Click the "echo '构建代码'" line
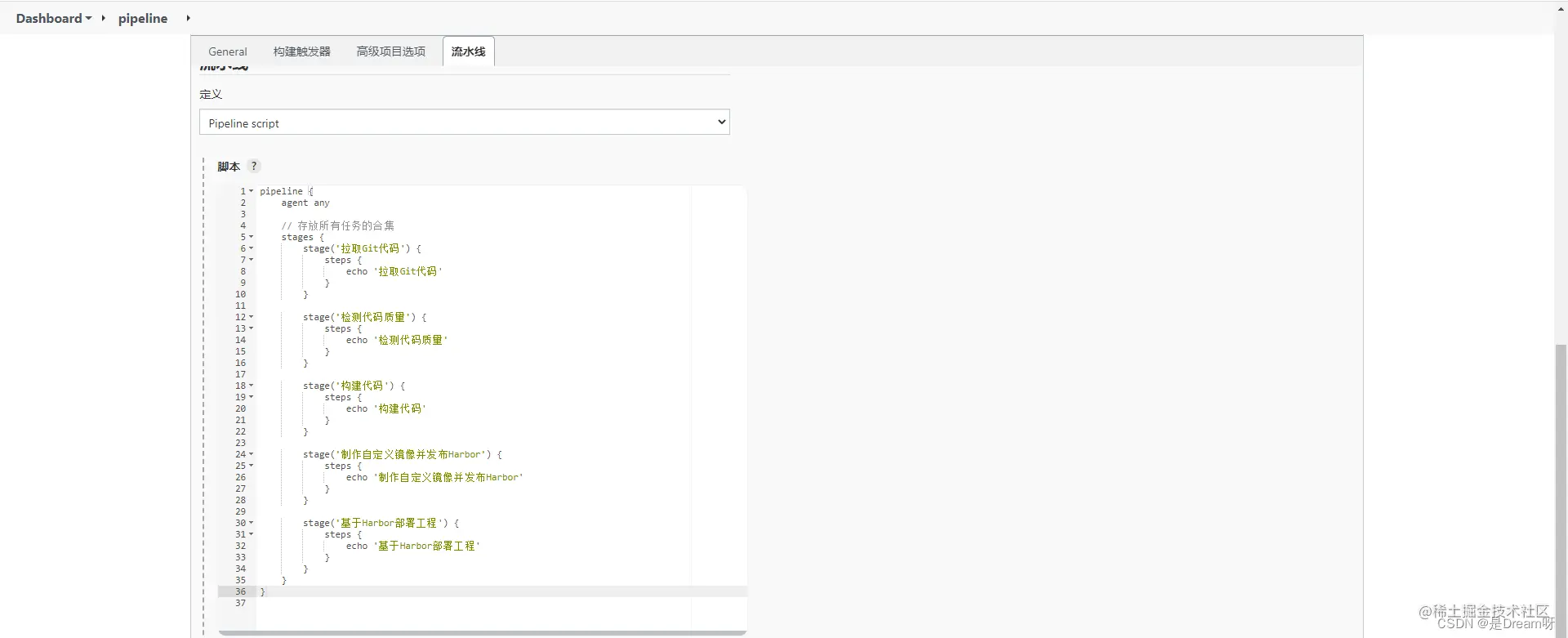The height and width of the screenshot is (638, 1568). click(385, 408)
